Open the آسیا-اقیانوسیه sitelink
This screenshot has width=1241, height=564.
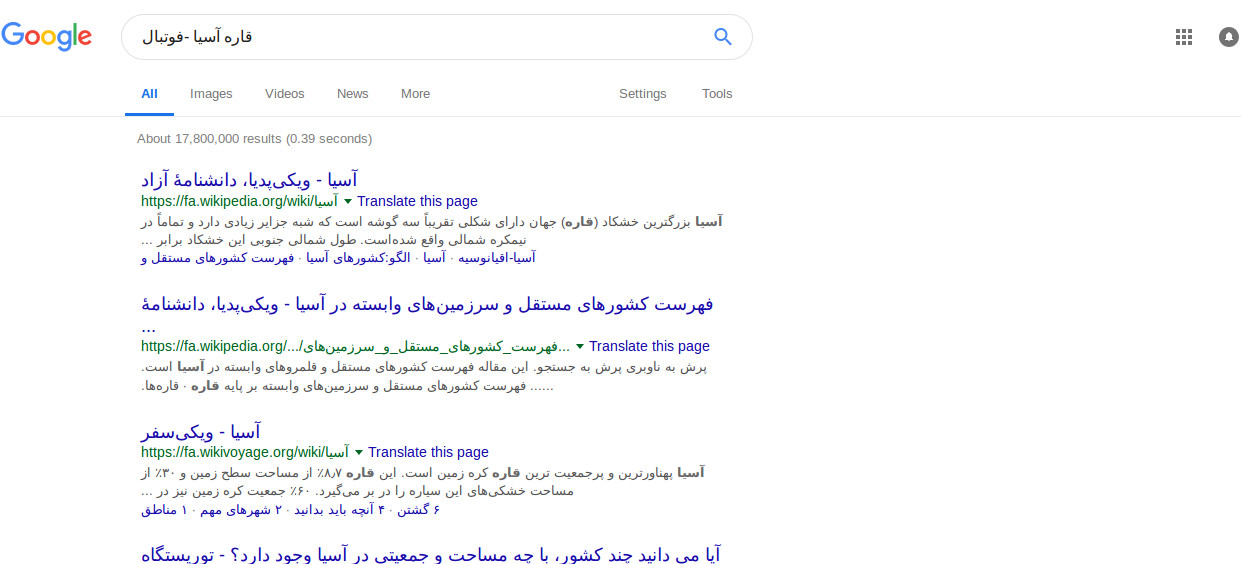point(497,258)
